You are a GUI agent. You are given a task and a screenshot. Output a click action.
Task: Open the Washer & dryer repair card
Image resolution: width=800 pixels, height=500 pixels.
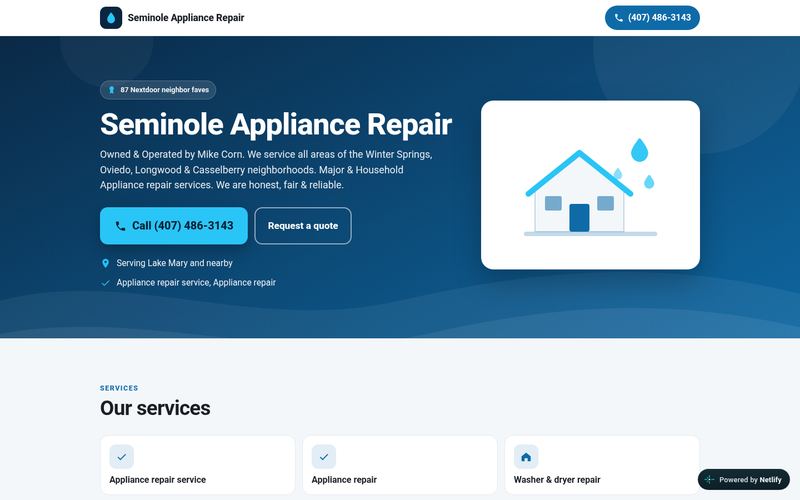[x=602, y=465]
